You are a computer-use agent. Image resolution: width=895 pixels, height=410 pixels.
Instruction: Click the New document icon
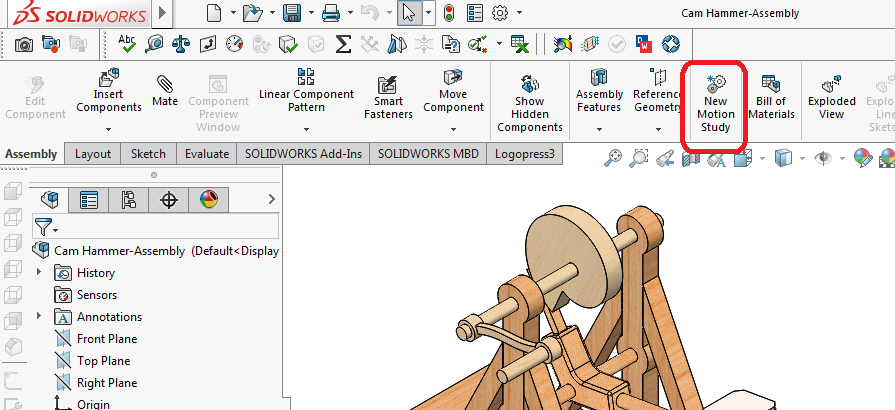tap(214, 13)
